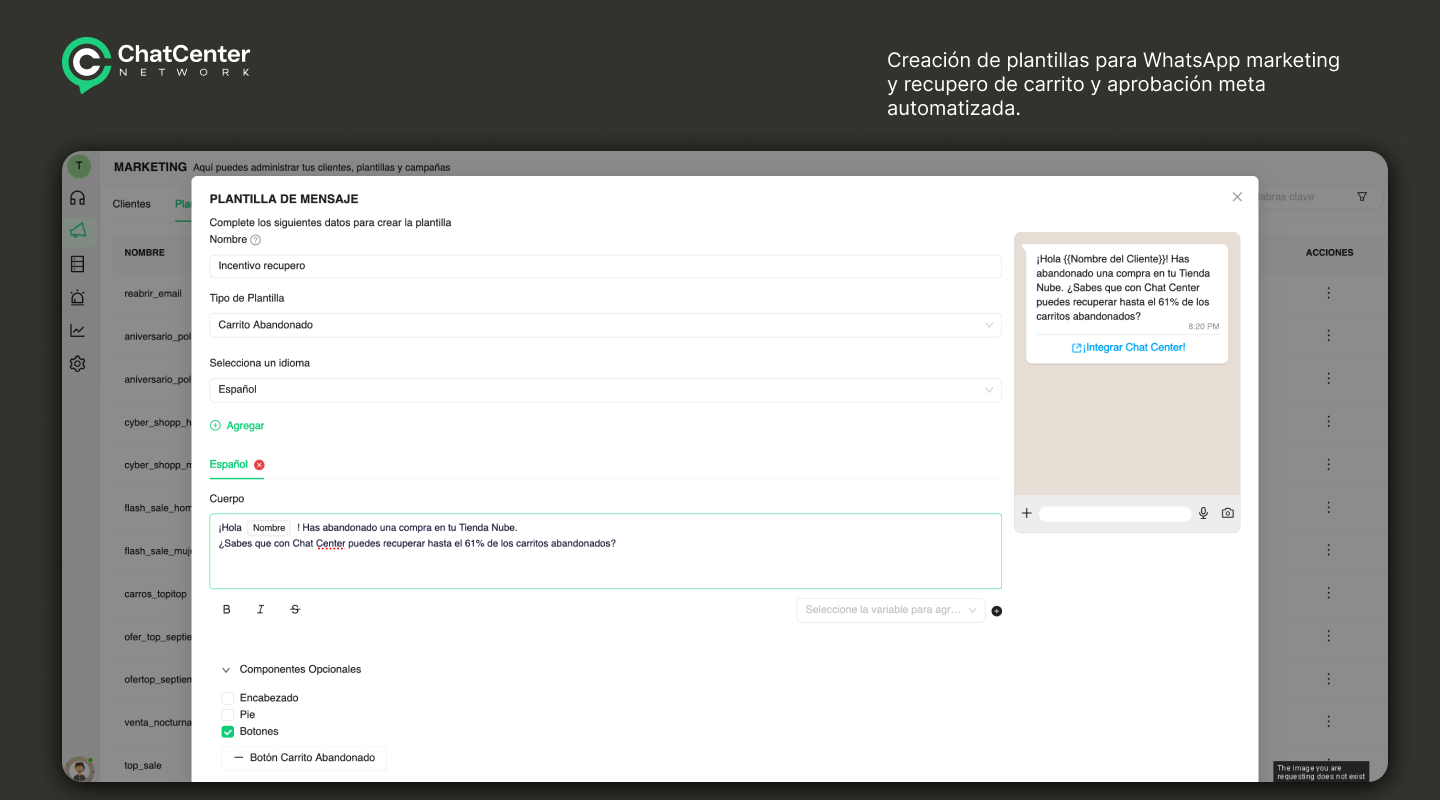The height and width of the screenshot is (800, 1440).
Task: Click the green T avatar at sidebar top
Action: point(79,166)
